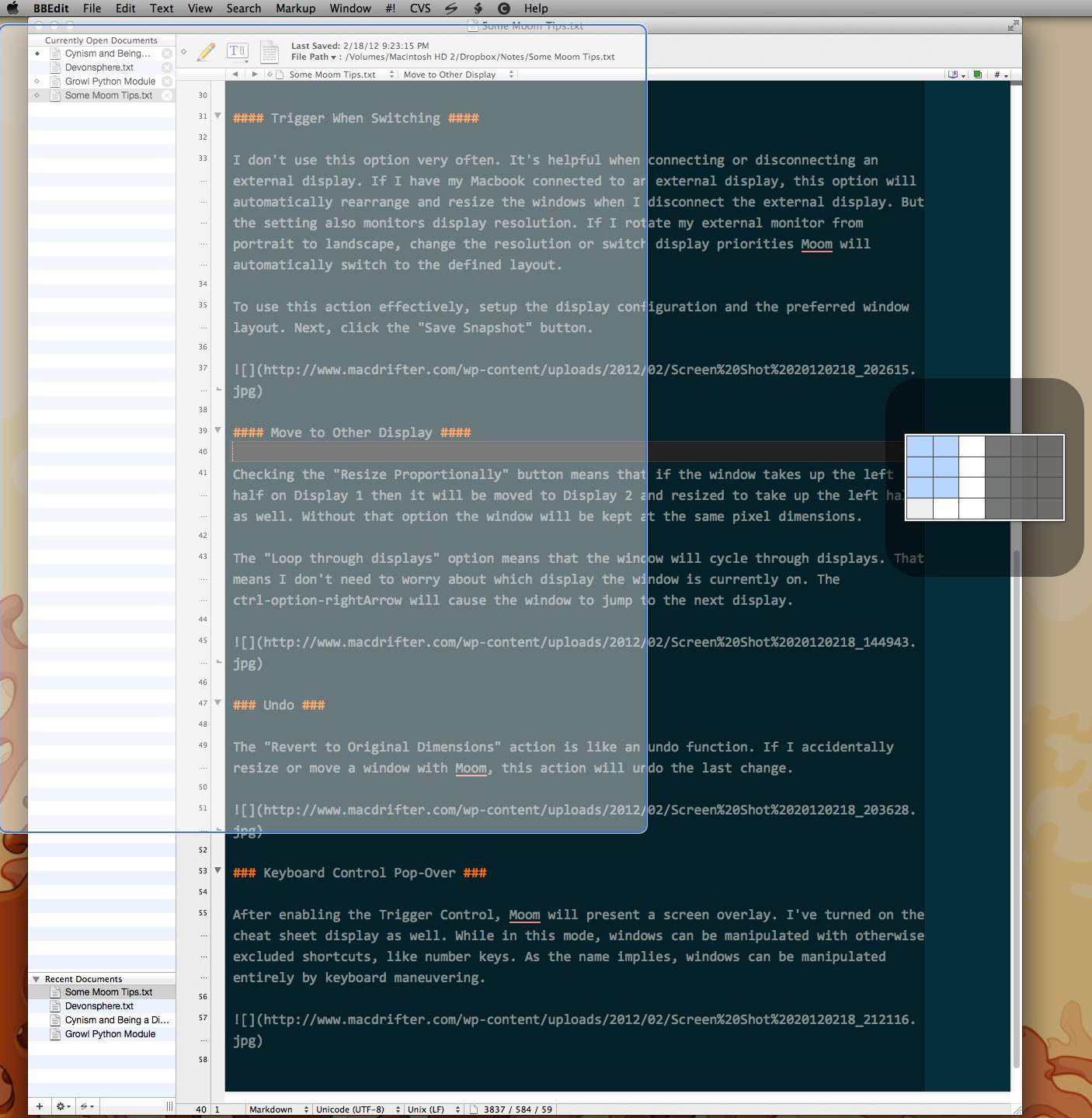
Task: Open the # markers popup in navigation bar
Action: coord(1001,75)
